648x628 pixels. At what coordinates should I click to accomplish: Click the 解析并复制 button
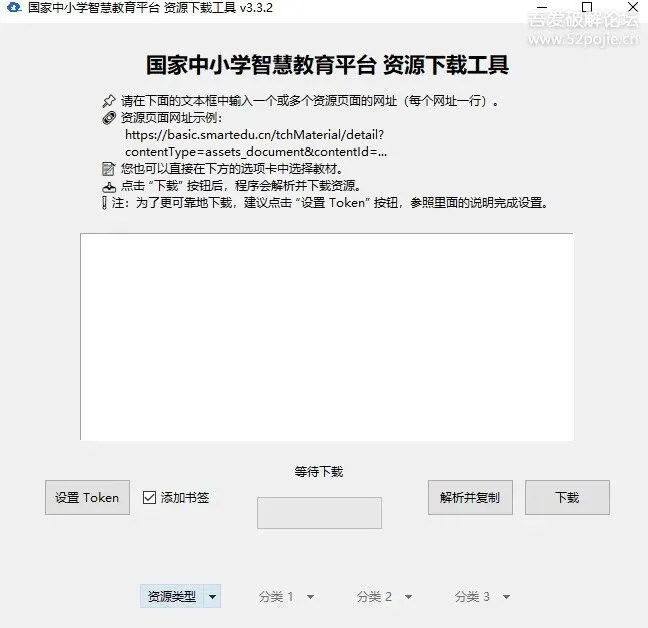point(470,497)
